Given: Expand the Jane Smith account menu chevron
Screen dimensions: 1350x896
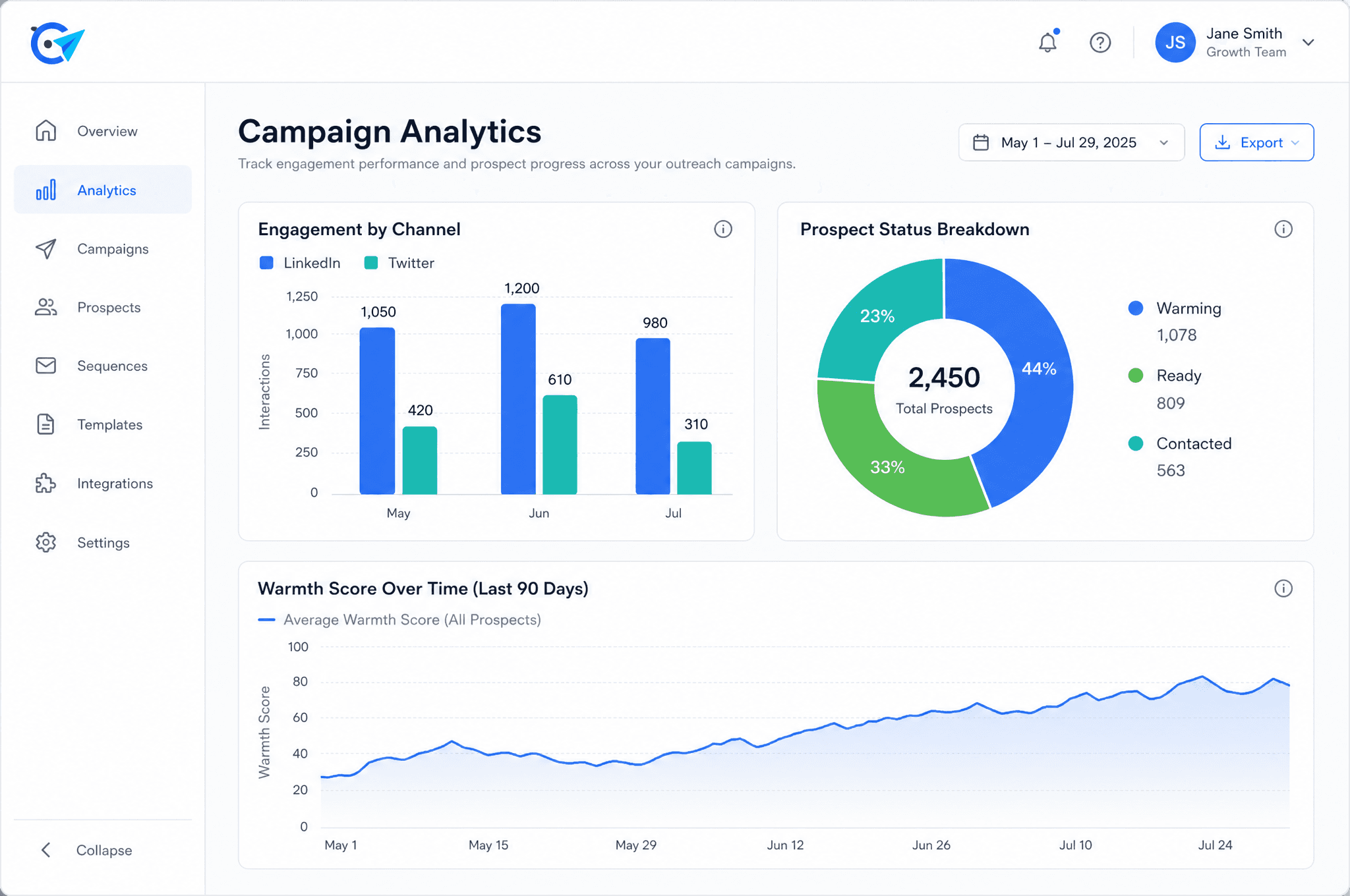Looking at the screenshot, I should coord(1308,43).
